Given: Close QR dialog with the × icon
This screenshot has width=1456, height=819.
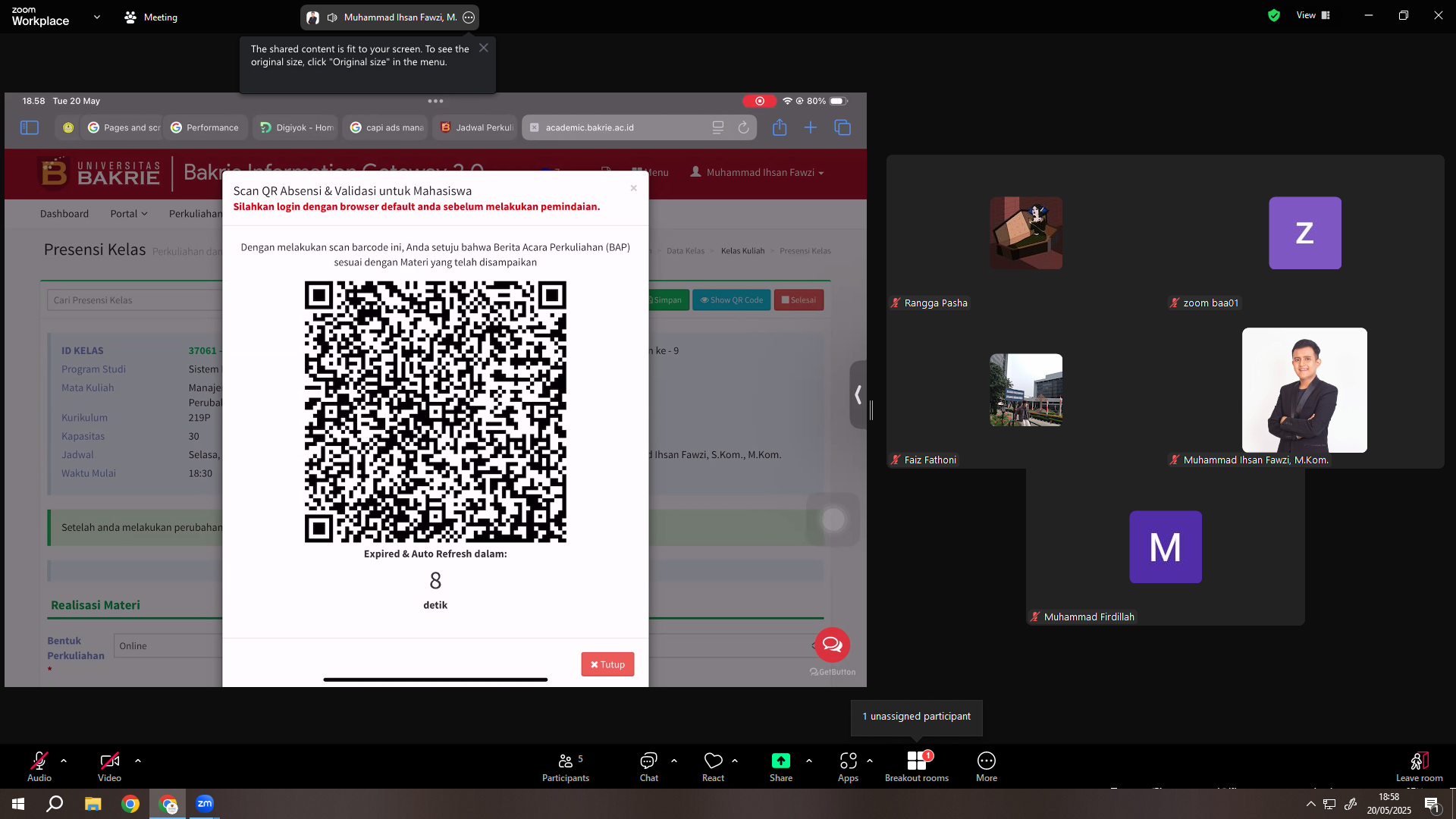Looking at the screenshot, I should pyautogui.click(x=634, y=188).
